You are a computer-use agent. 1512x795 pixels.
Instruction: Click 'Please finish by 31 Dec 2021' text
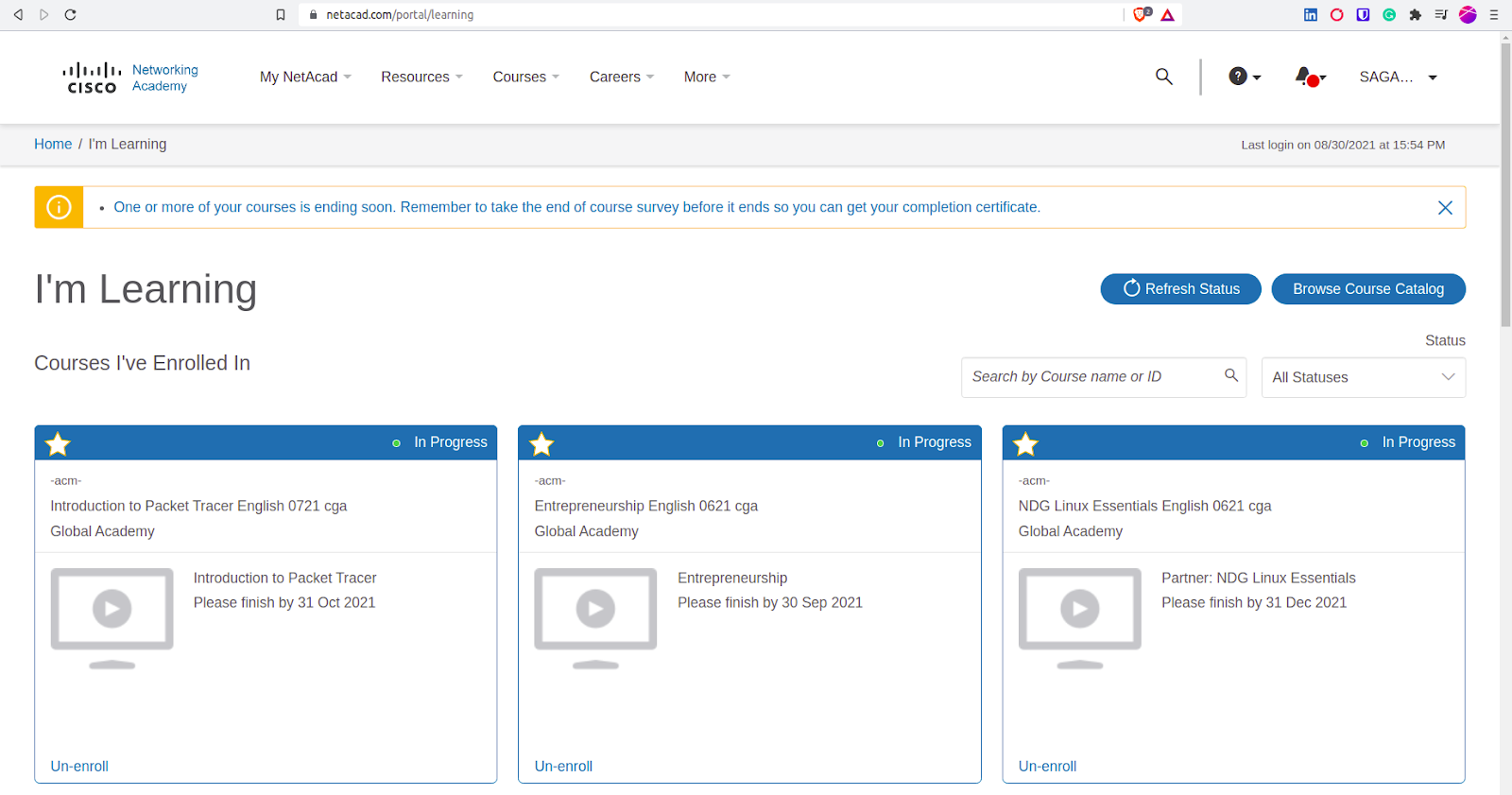click(x=1254, y=602)
